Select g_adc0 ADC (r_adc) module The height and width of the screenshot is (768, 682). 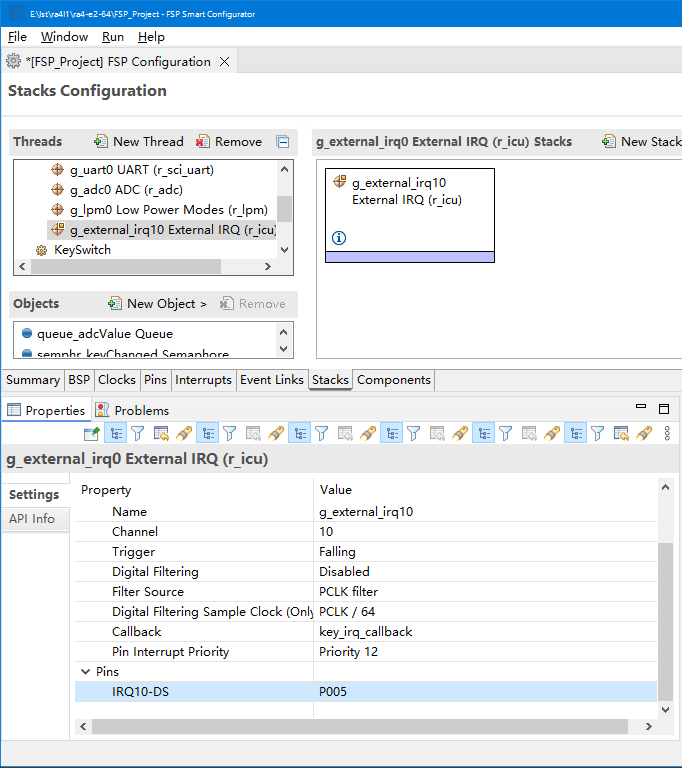(x=126, y=190)
